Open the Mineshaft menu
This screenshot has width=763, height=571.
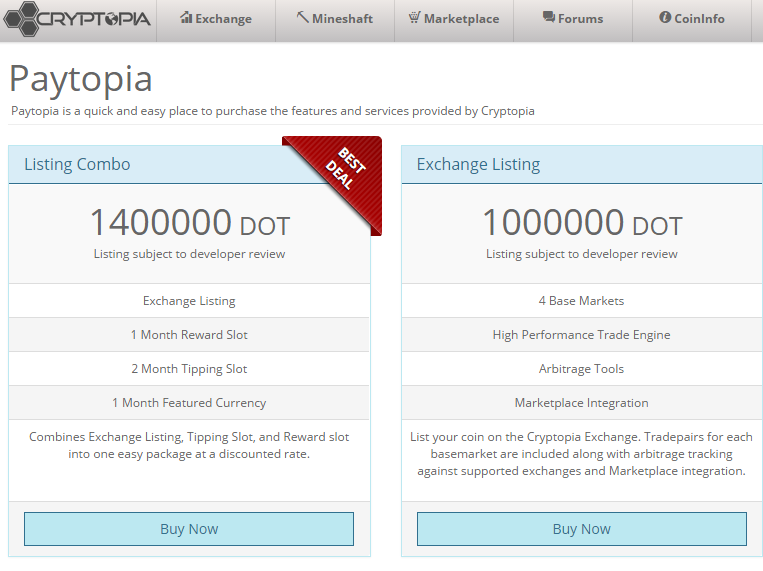(335, 20)
